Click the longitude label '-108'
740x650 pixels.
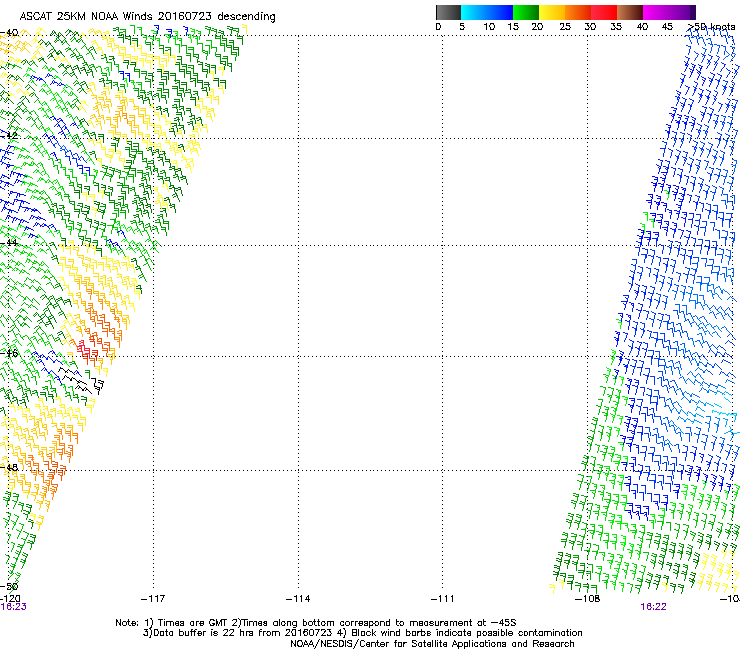coord(587,599)
